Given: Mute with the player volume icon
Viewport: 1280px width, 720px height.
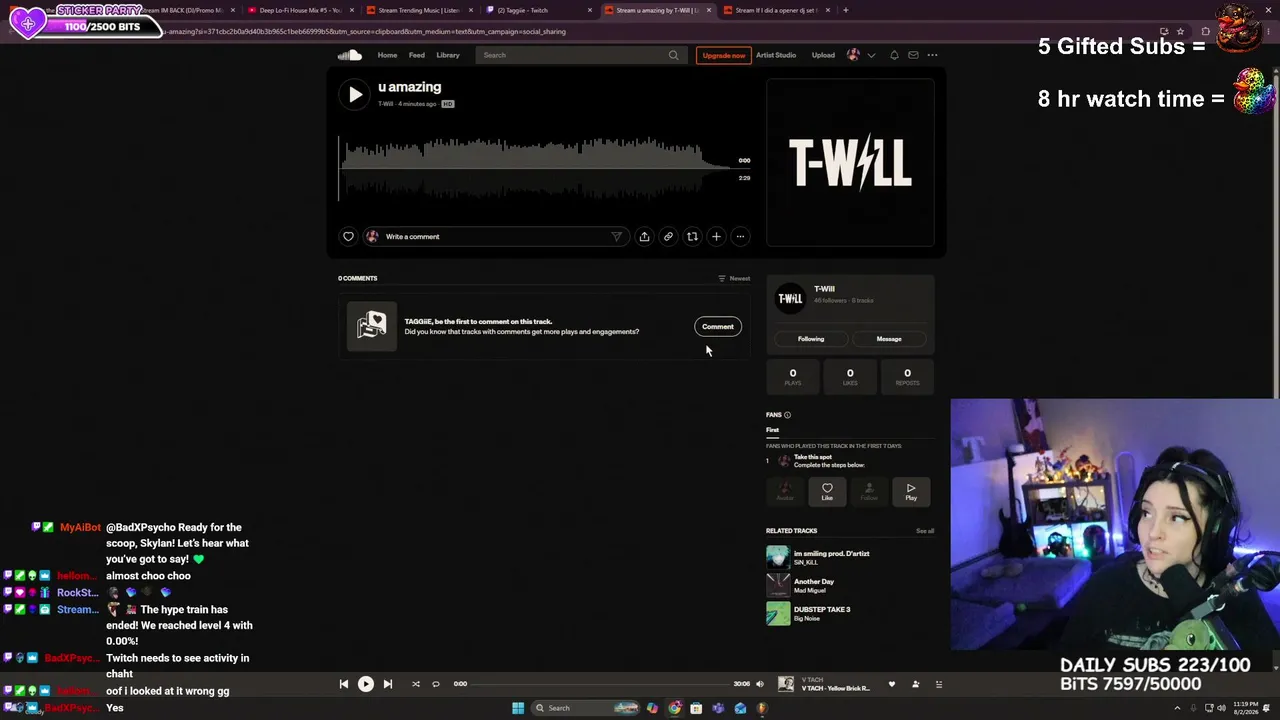Looking at the screenshot, I should [x=760, y=684].
